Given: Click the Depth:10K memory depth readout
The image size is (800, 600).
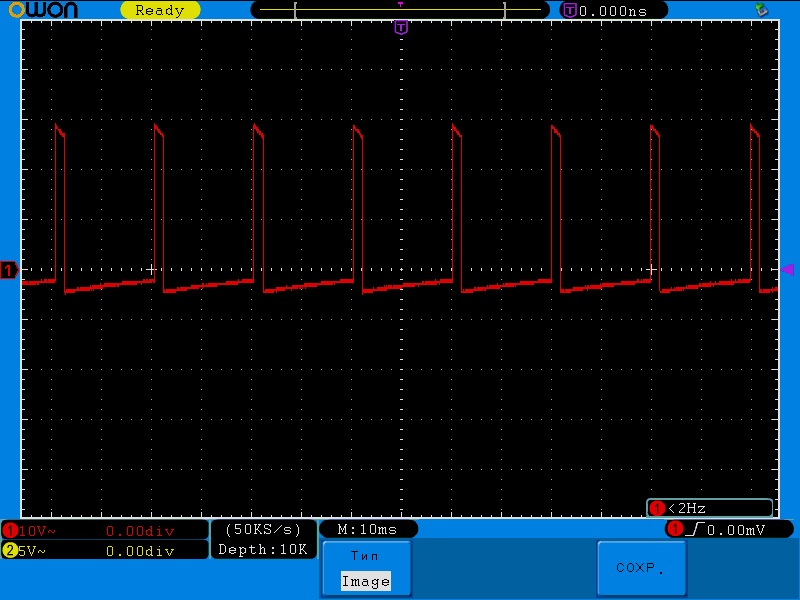Looking at the screenshot, I should [x=263, y=549].
